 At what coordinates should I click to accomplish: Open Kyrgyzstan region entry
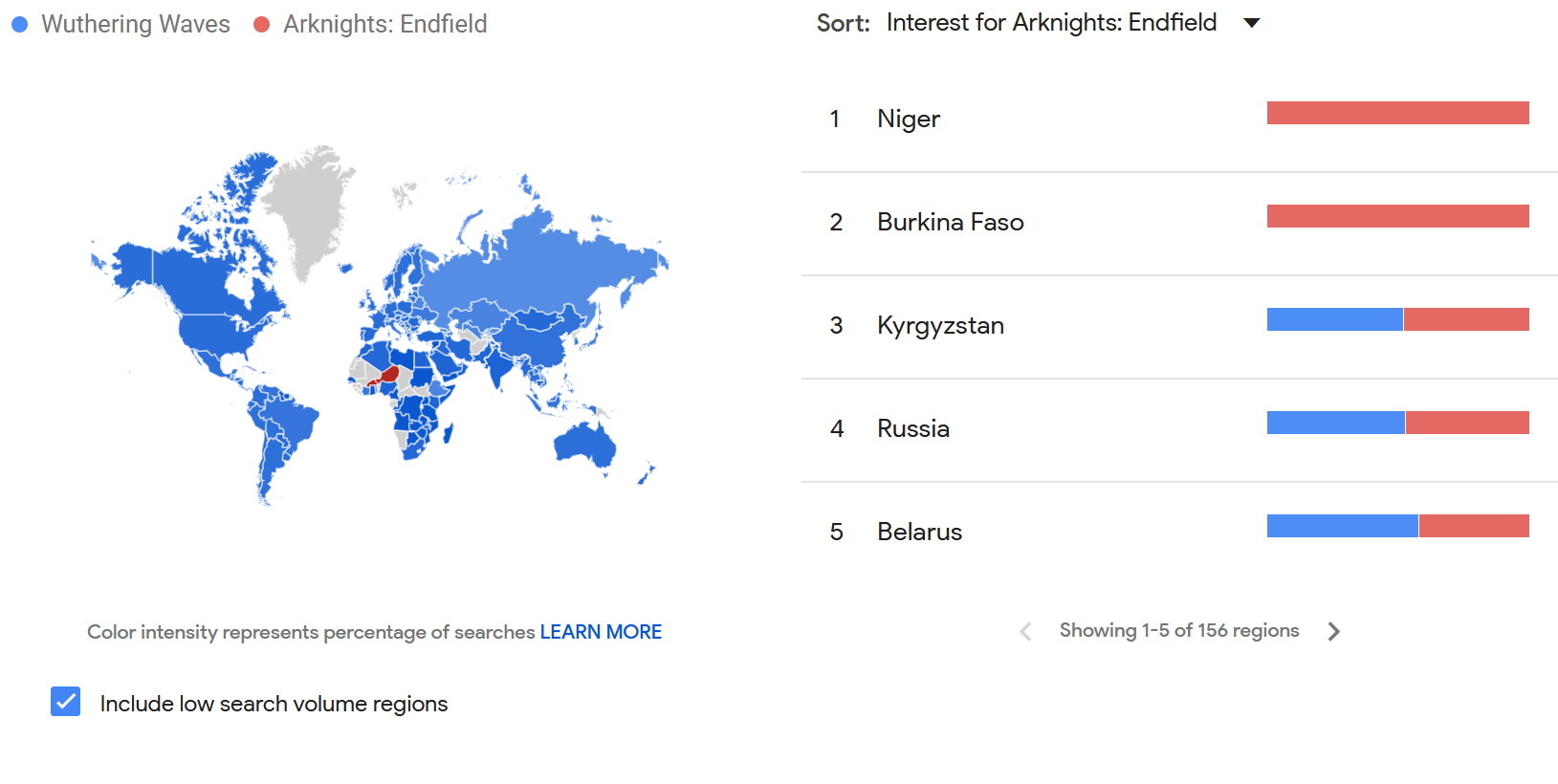point(940,325)
